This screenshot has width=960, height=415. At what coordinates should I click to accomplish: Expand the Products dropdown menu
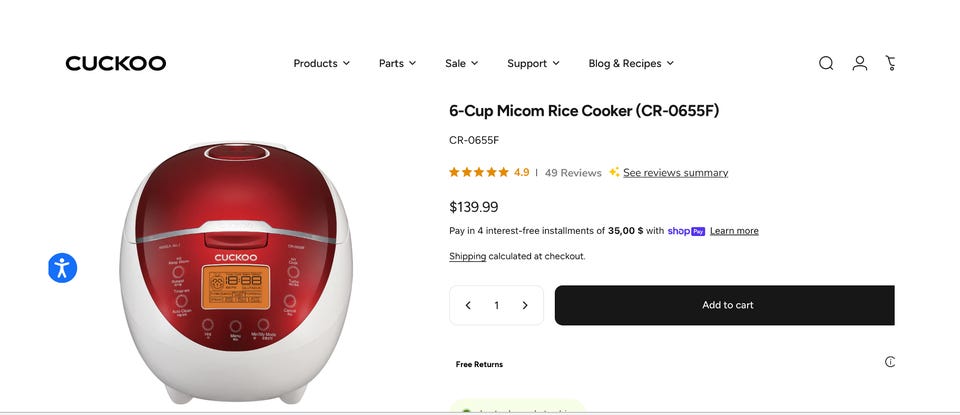(321, 63)
